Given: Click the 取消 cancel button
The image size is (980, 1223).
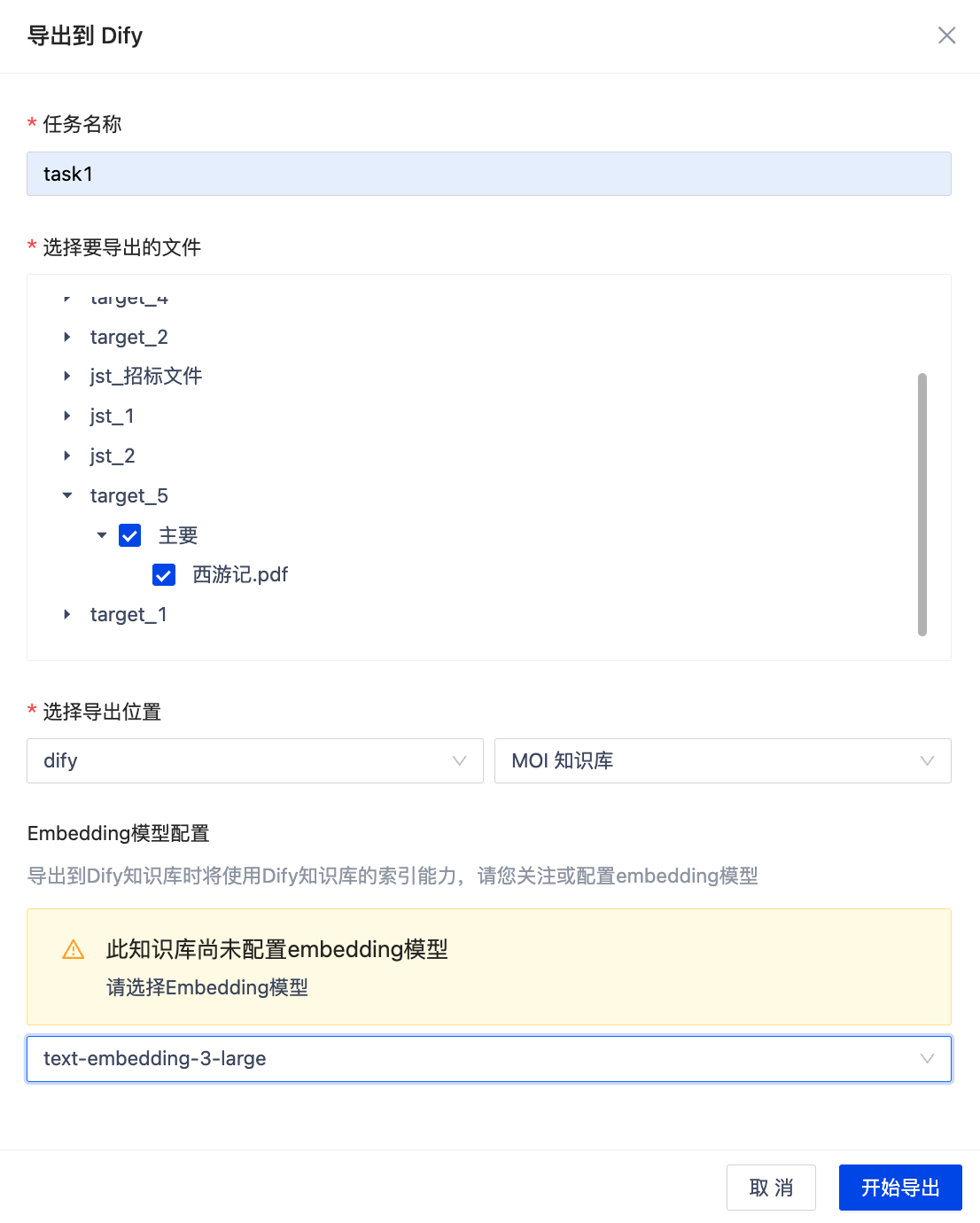Looking at the screenshot, I should 771,1188.
